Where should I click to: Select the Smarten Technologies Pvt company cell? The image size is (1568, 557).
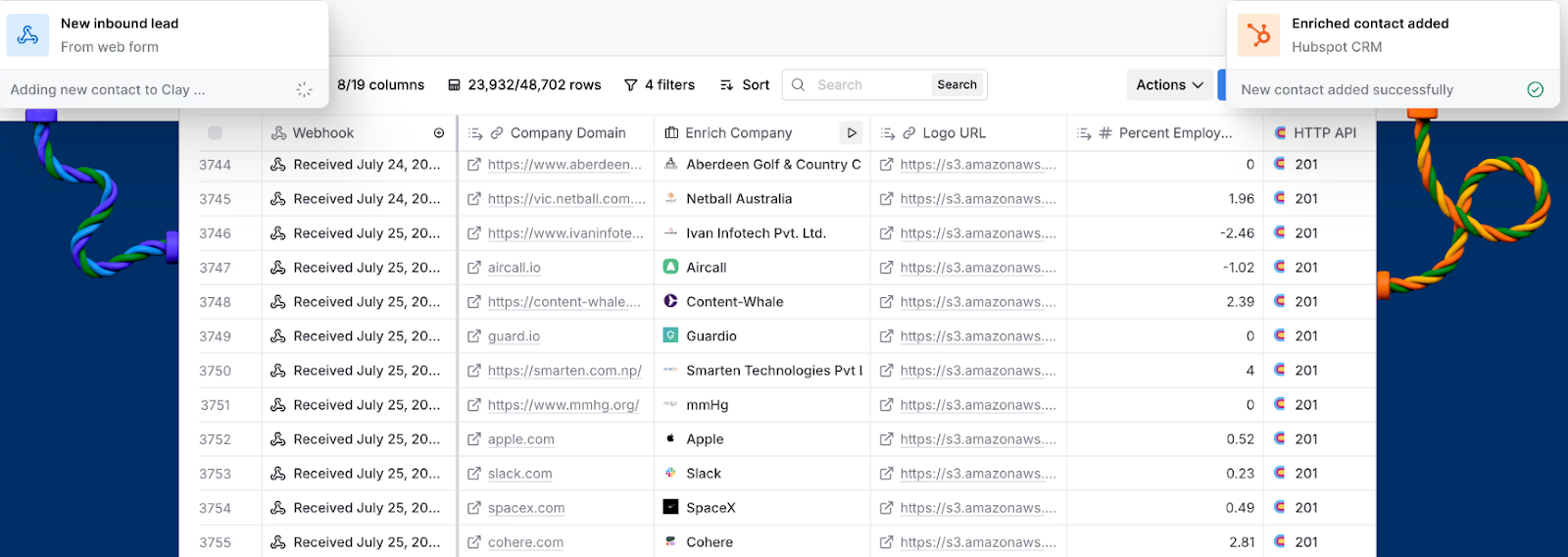pos(762,371)
